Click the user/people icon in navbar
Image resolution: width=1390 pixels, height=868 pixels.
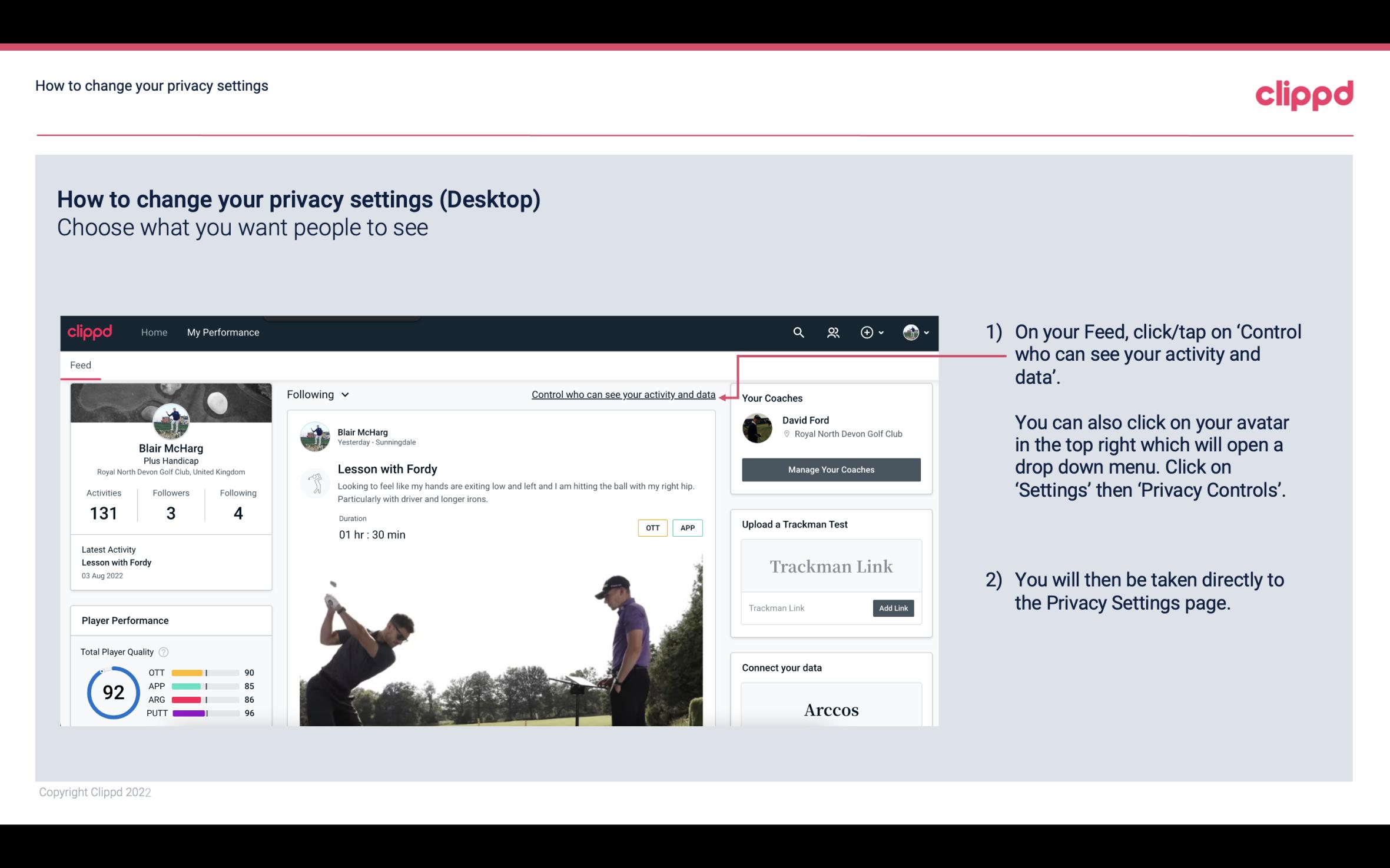coord(834,332)
